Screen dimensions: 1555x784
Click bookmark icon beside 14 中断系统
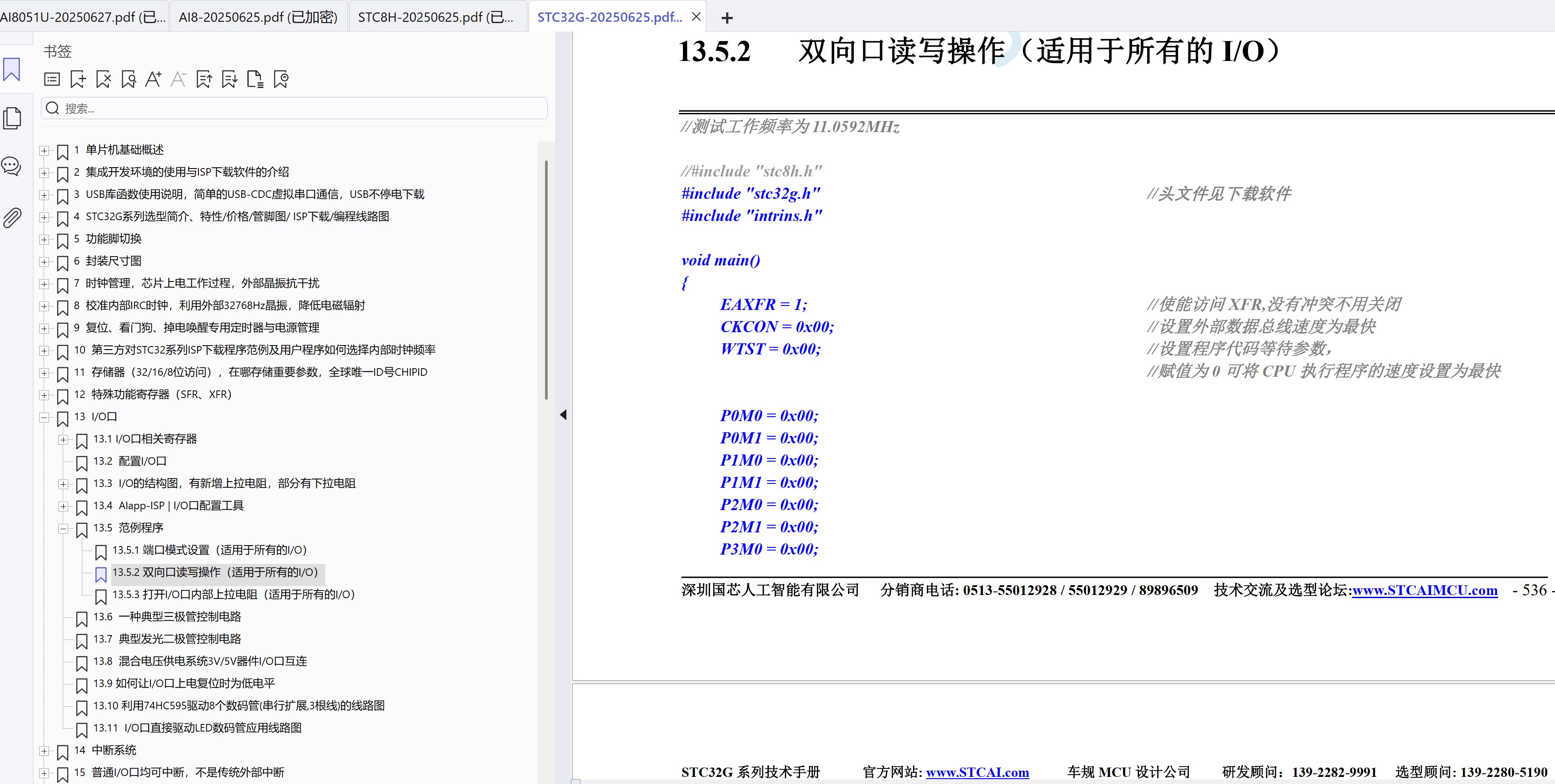pyautogui.click(x=62, y=752)
